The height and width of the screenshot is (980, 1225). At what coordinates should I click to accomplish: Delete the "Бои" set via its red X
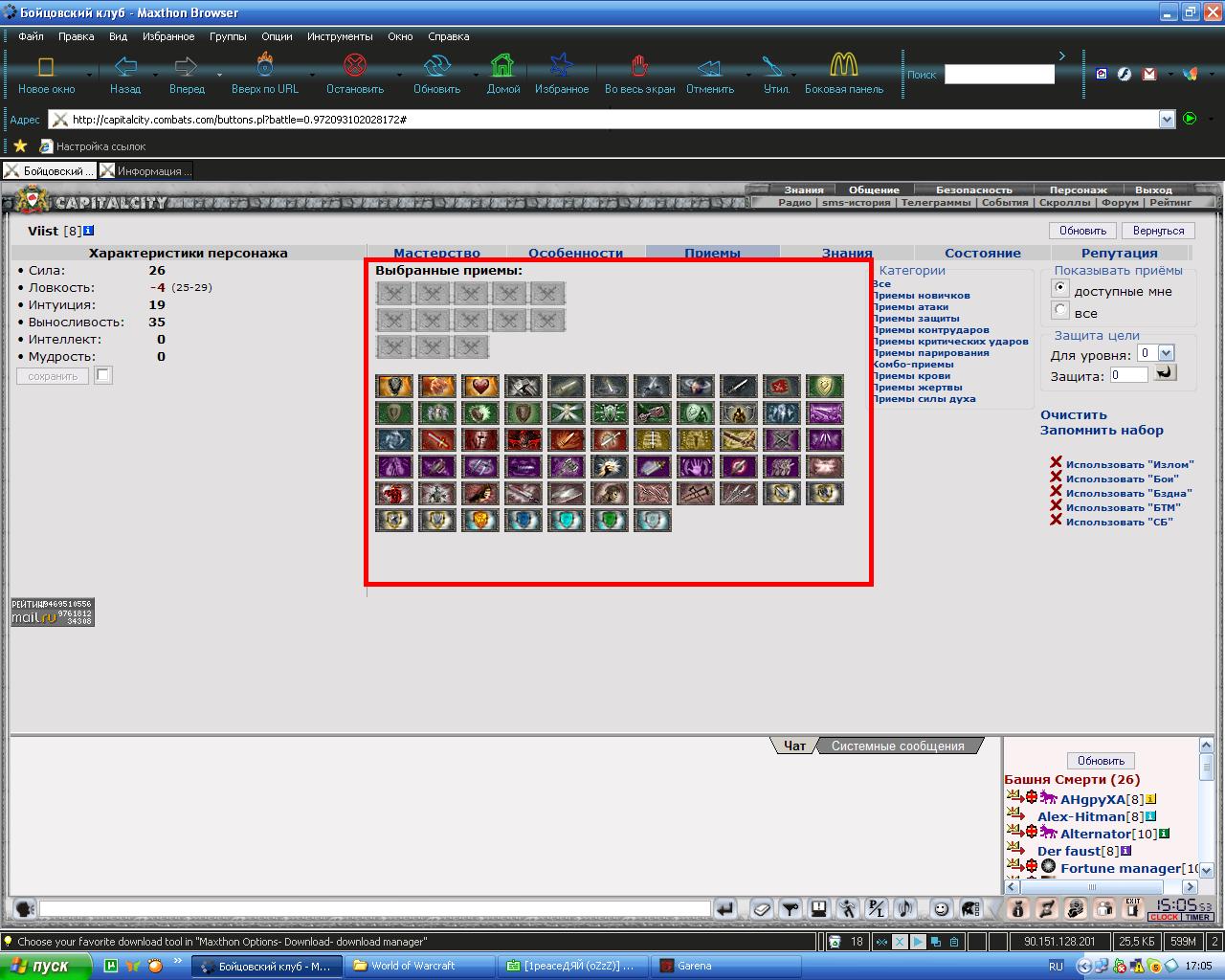(x=1056, y=478)
